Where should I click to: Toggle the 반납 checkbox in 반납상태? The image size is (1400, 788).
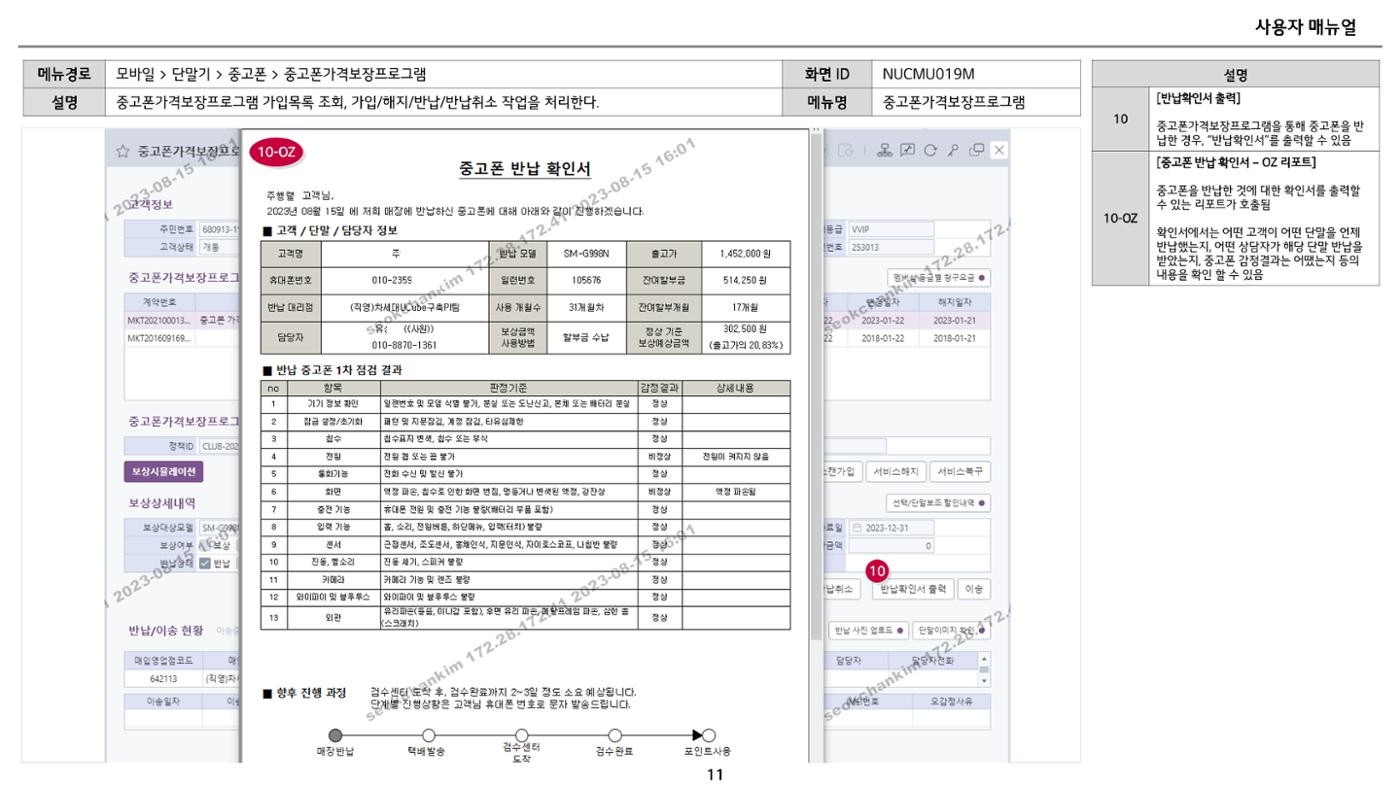coord(206,563)
